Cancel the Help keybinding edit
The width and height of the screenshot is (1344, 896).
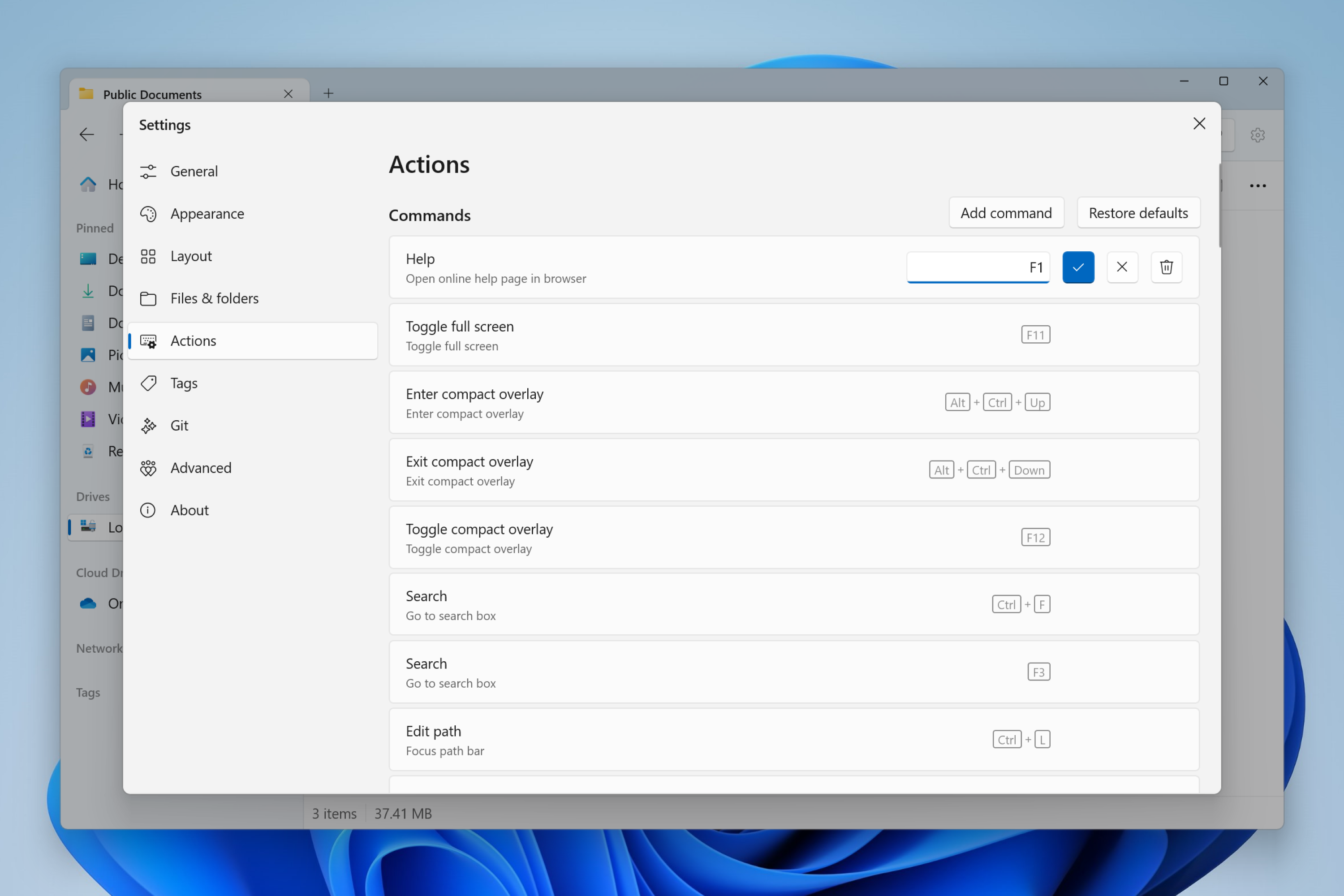tap(1121, 267)
